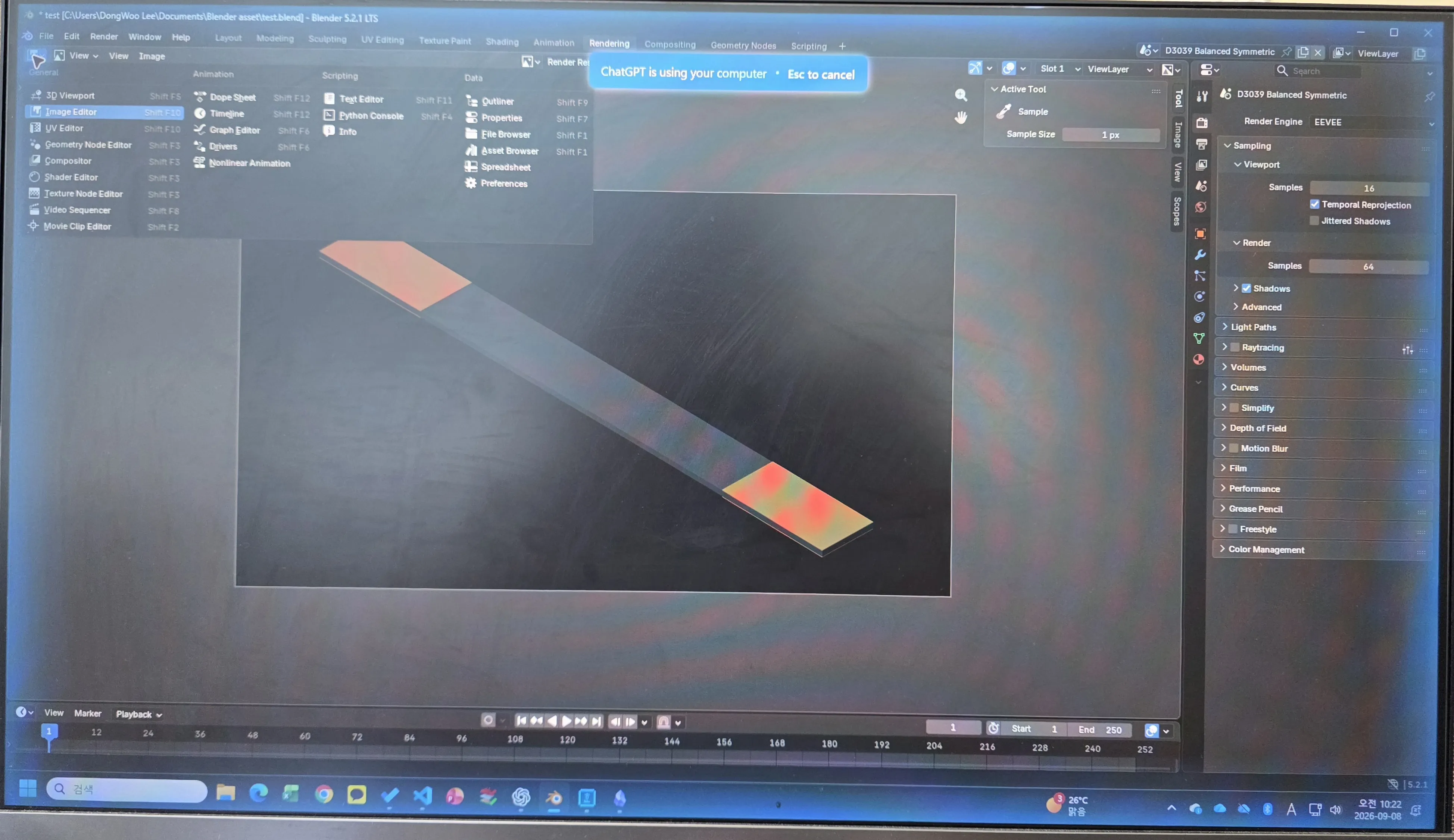Choose Image Editor in the editor type menu
Viewport: 1454px width, 840px height.
104,112
